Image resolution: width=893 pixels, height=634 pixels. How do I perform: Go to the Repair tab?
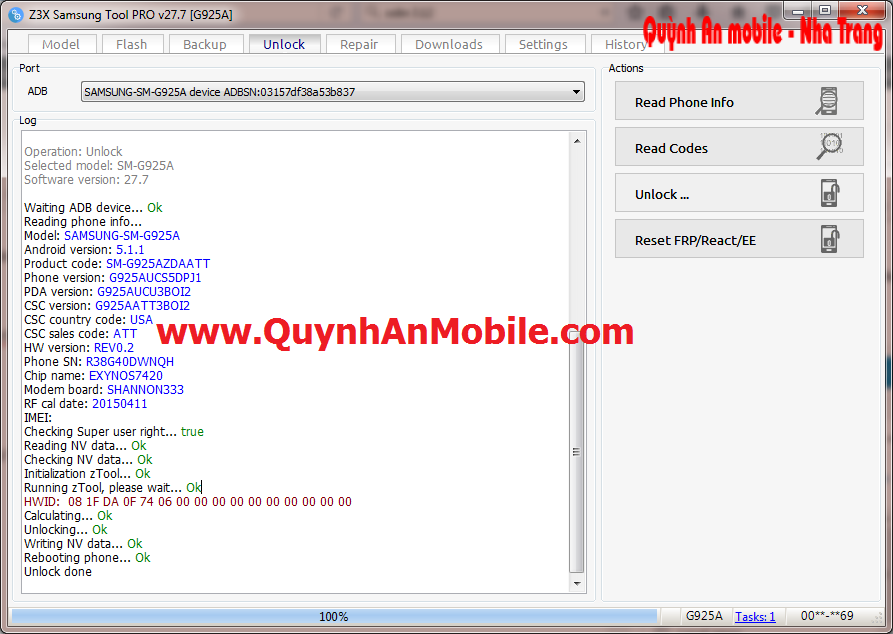(359, 44)
